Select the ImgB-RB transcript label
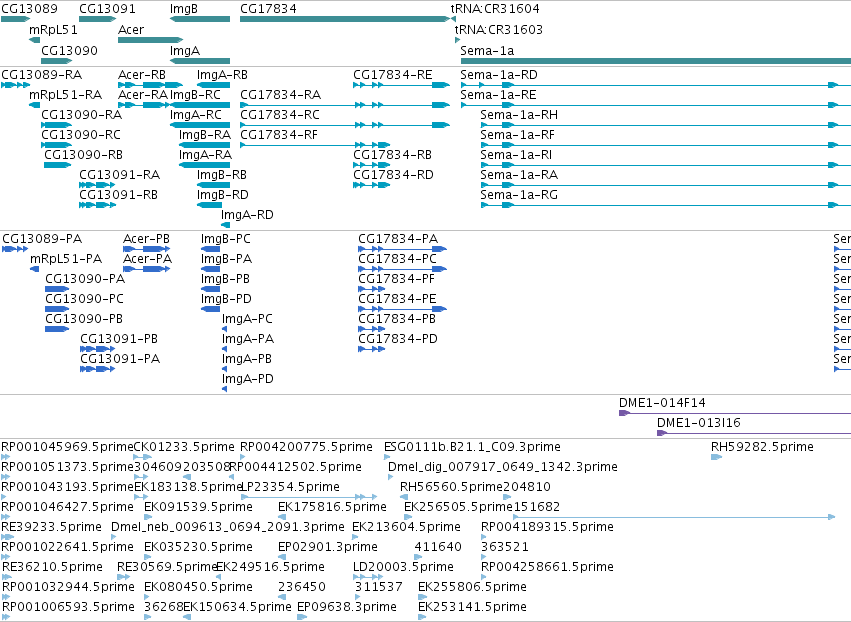 pyautogui.click(x=221, y=175)
